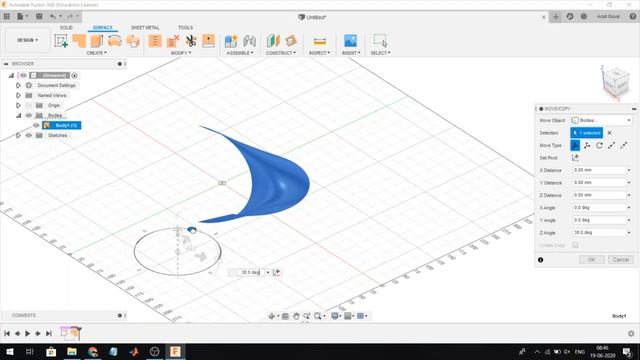
Task: Click the X Distance input field
Action: click(x=599, y=170)
